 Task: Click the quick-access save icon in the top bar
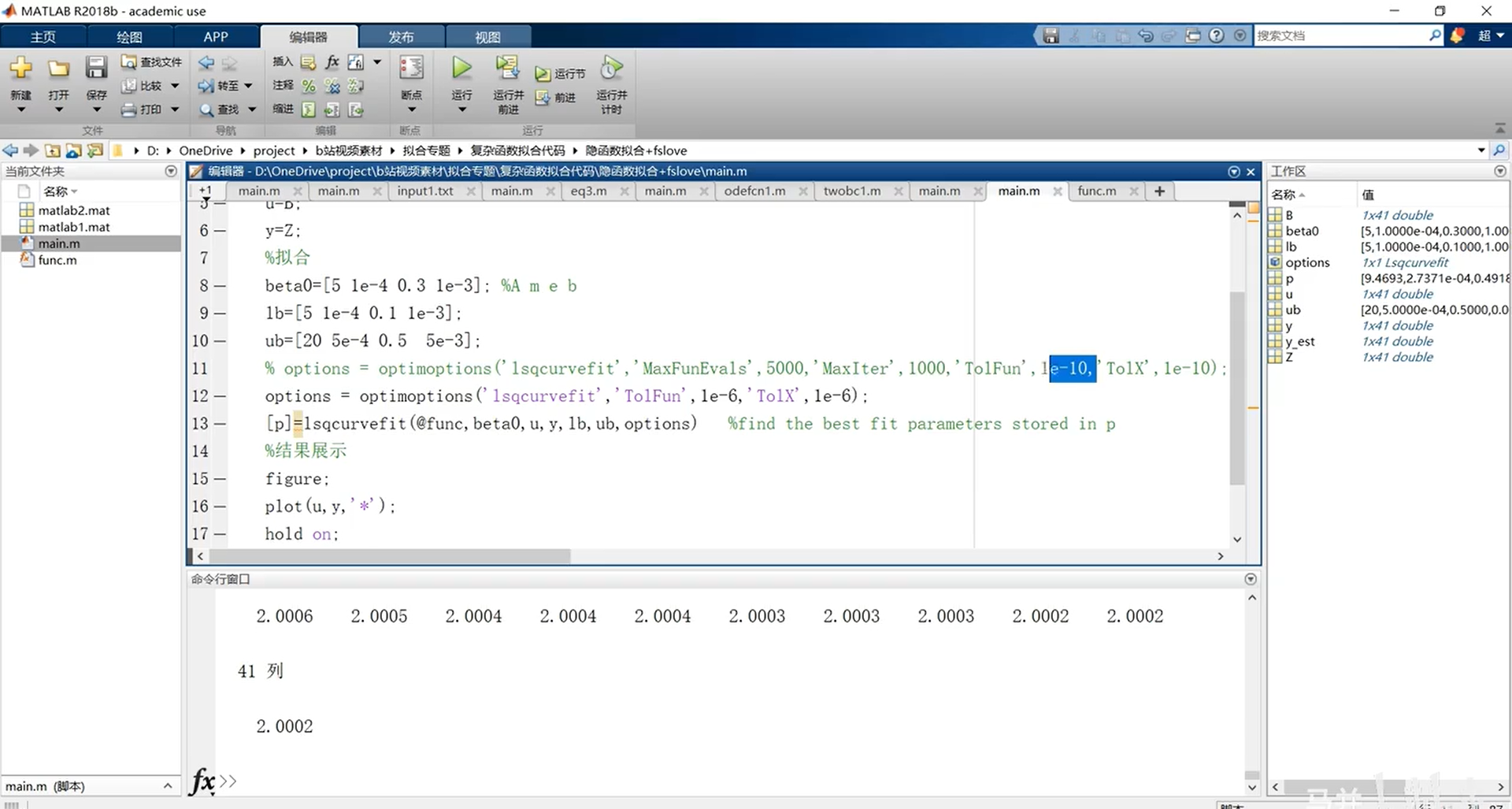pyautogui.click(x=1051, y=35)
